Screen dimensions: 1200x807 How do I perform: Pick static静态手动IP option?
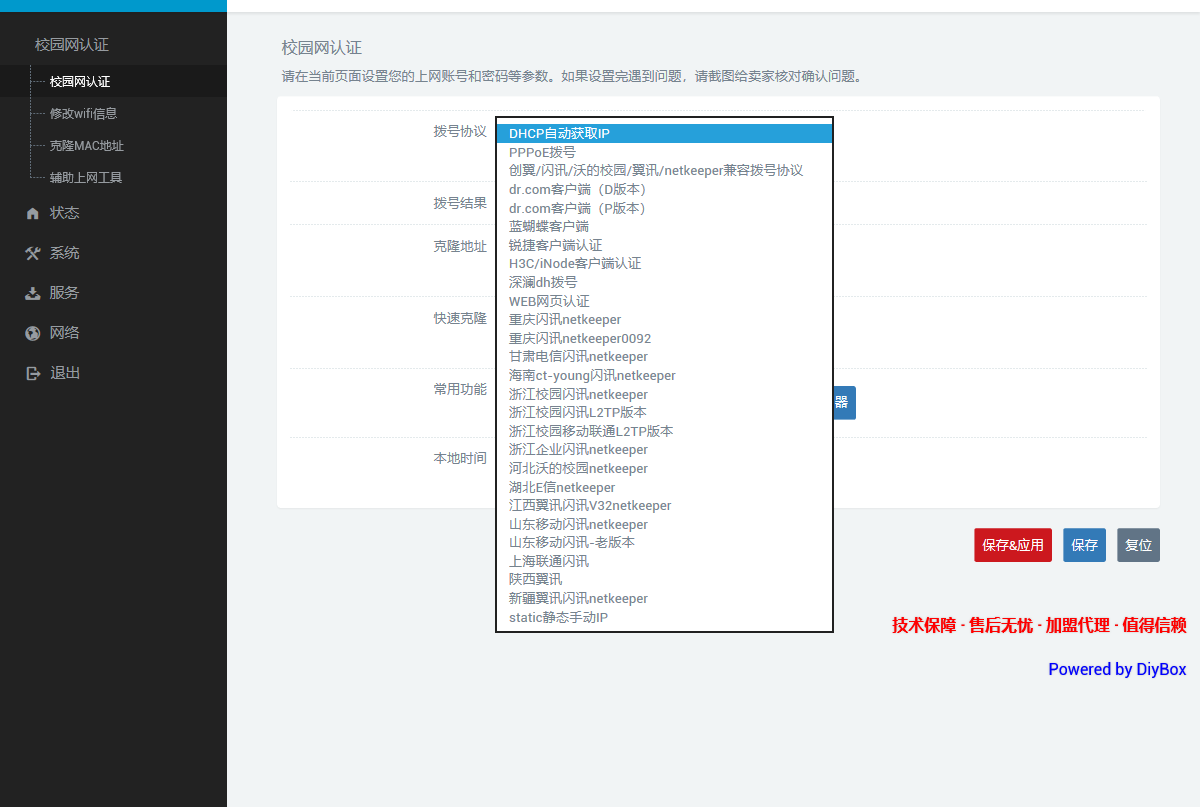[664, 617]
